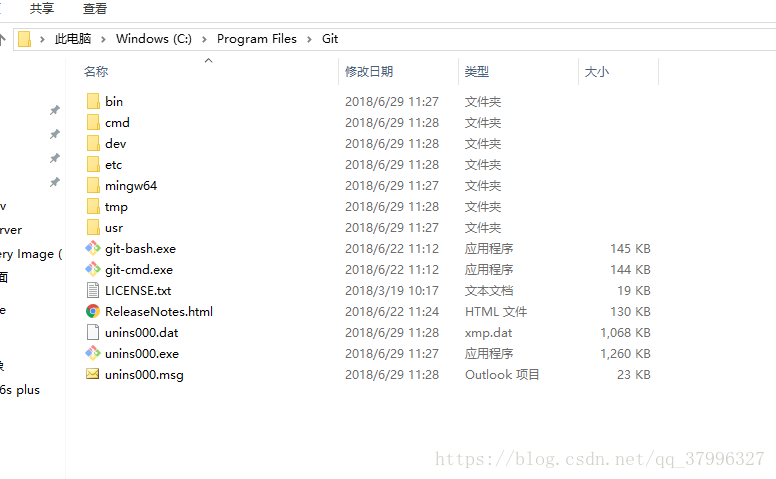This screenshot has width=776, height=479.
Task: Click the Outlook 项目 type cell
Action: tap(502, 375)
